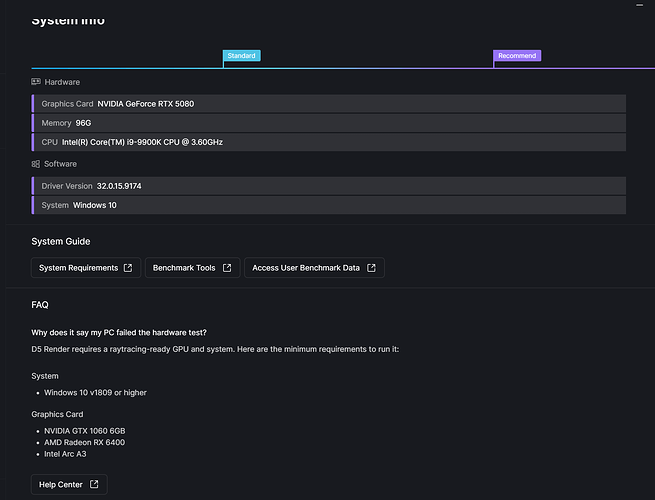
Task: Select the System Windows 10 row
Action: tap(329, 205)
